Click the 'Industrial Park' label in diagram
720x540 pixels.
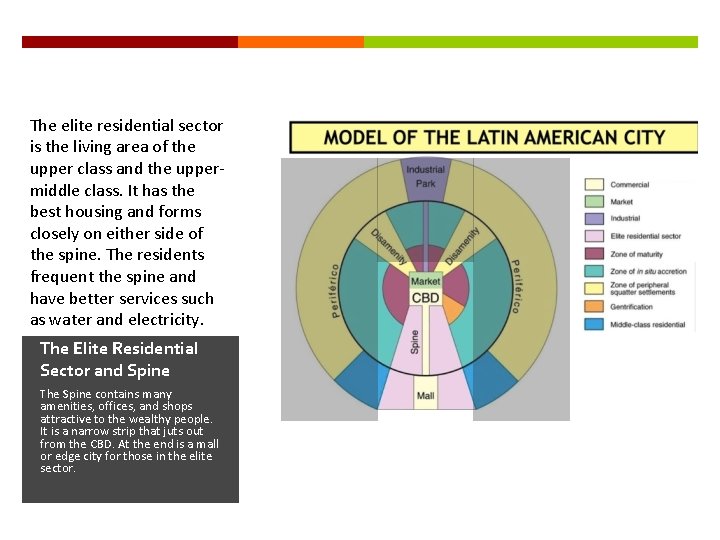425,176
